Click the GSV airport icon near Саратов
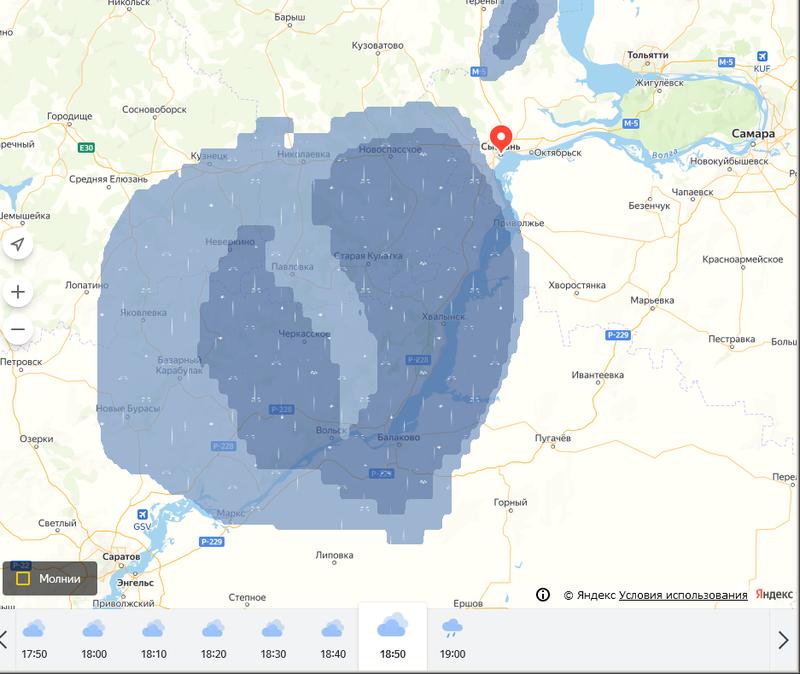 point(142,512)
